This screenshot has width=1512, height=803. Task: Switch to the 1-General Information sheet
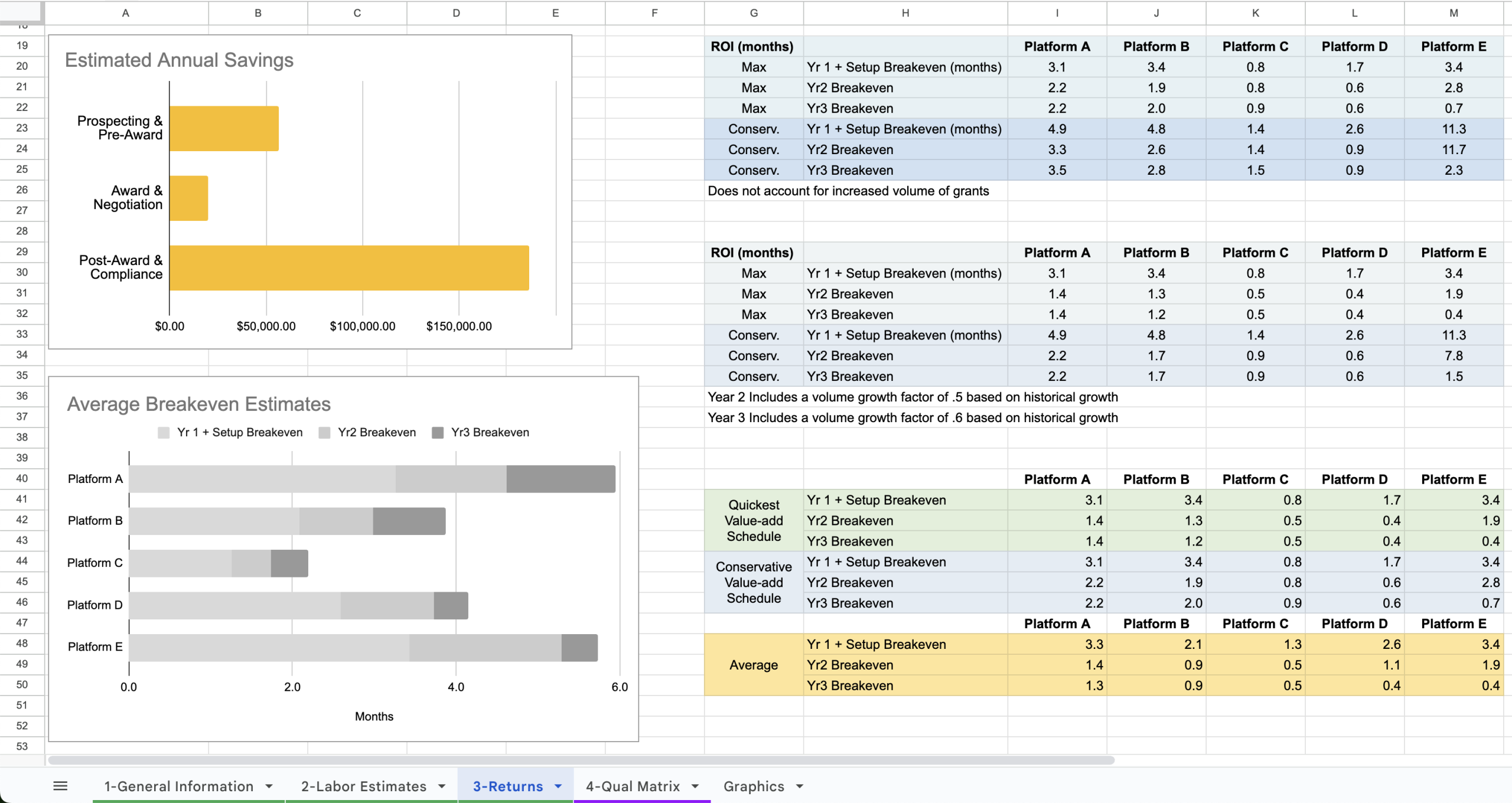179,786
